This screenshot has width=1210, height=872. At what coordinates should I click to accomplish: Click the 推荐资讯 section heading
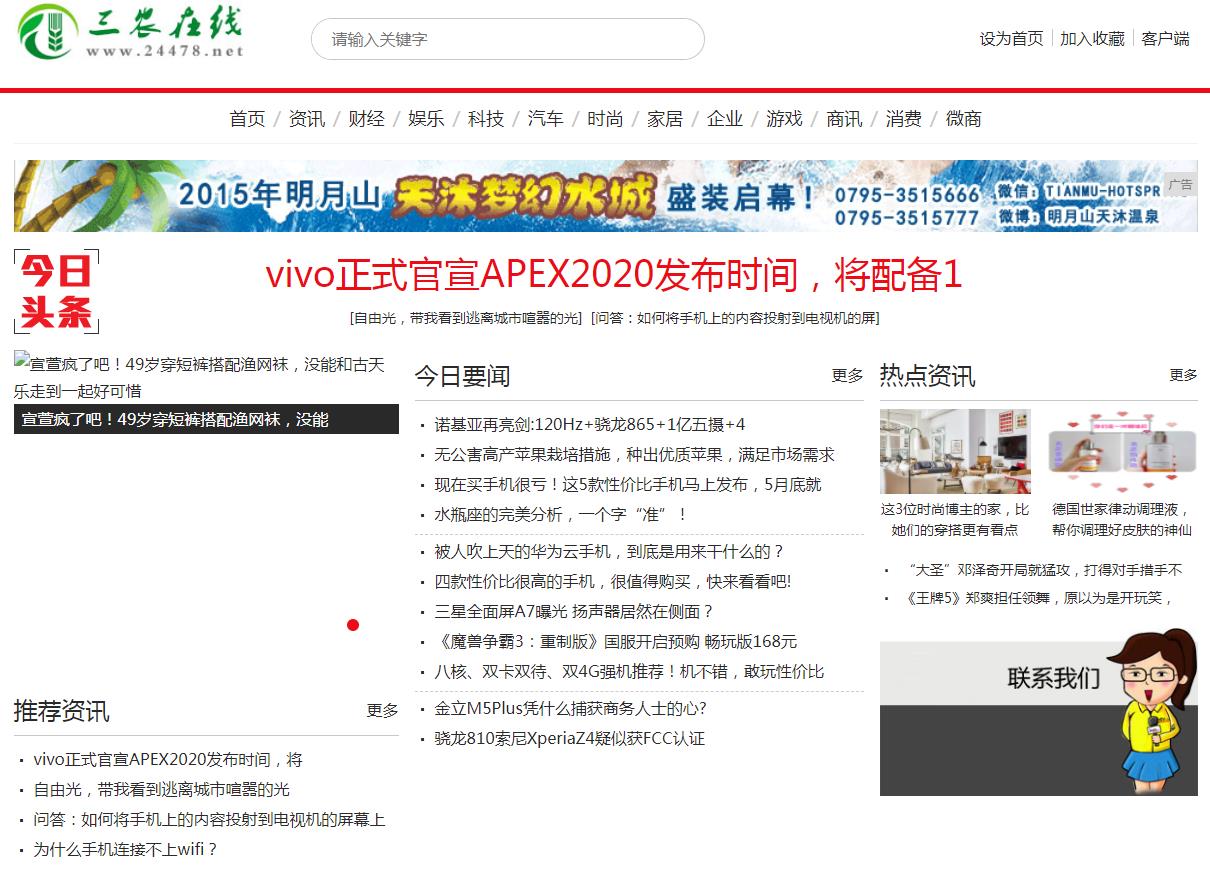click(62, 711)
